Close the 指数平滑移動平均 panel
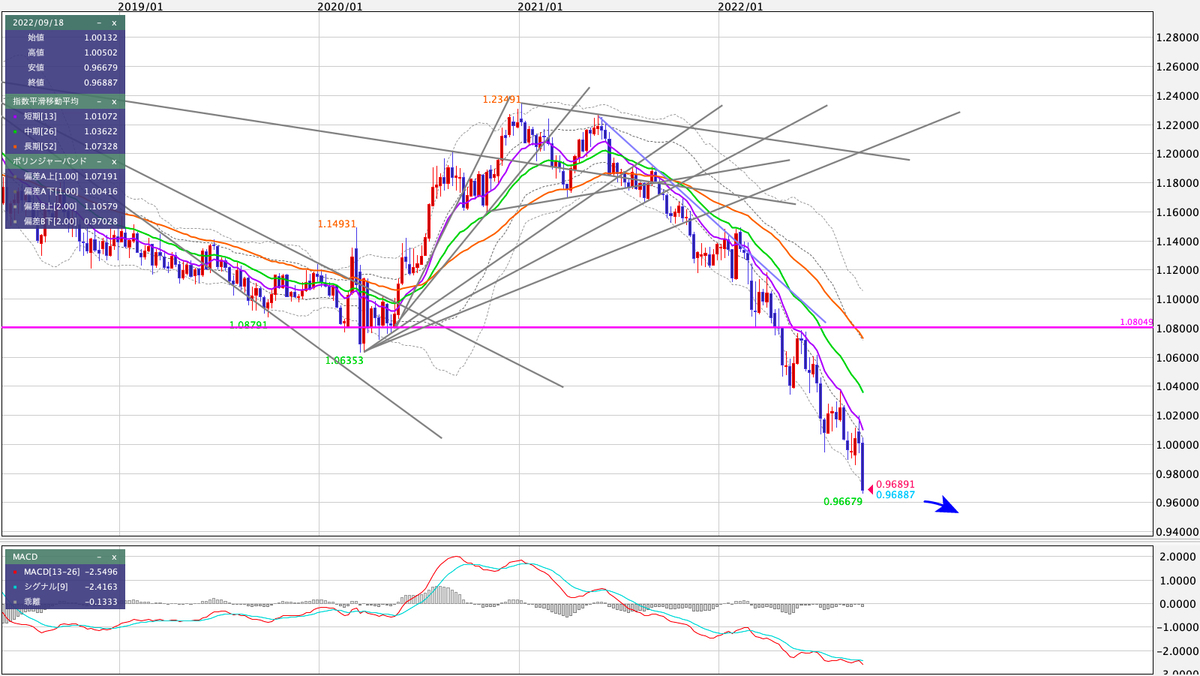Viewport: 1200px width, 676px height. [x=114, y=102]
